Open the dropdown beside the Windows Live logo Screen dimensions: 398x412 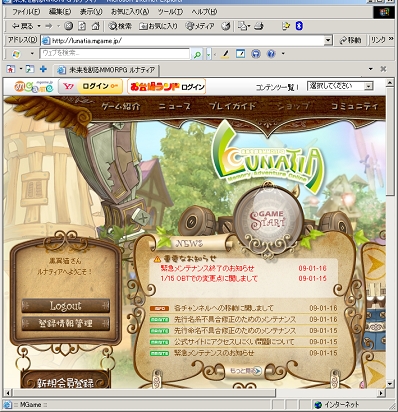[x=32, y=54]
